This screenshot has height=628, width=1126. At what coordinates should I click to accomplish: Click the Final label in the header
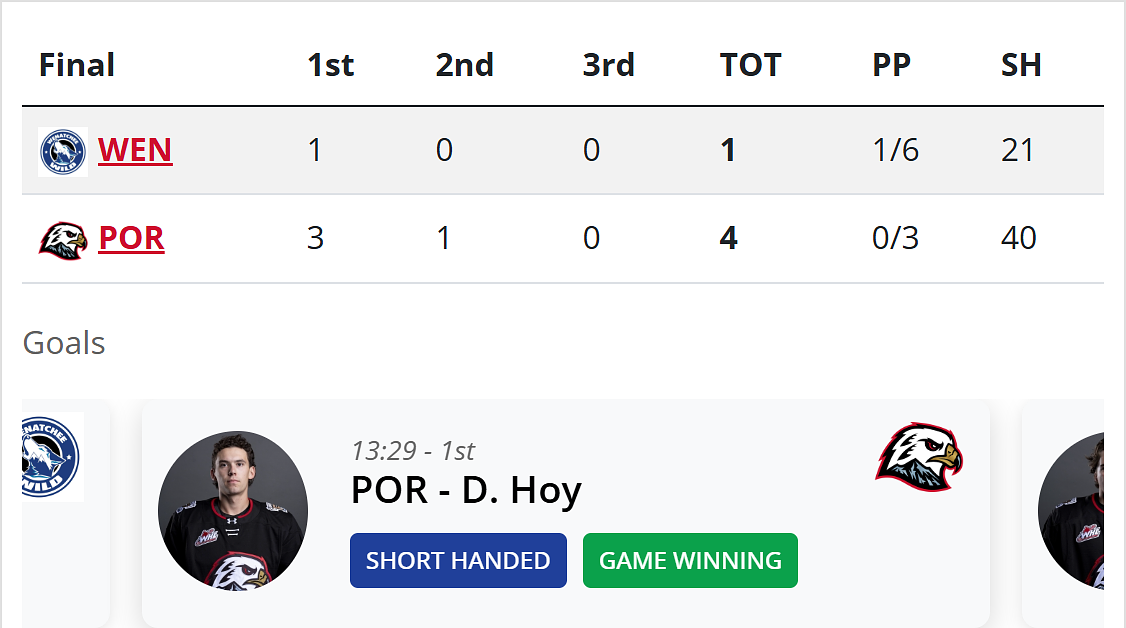pyautogui.click(x=77, y=65)
